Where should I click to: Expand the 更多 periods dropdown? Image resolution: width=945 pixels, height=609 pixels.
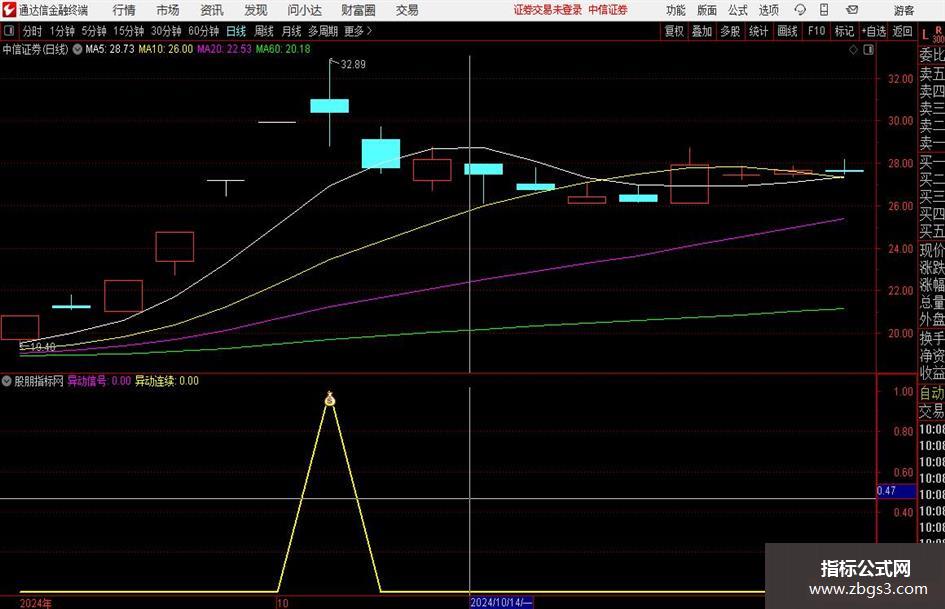(358, 31)
